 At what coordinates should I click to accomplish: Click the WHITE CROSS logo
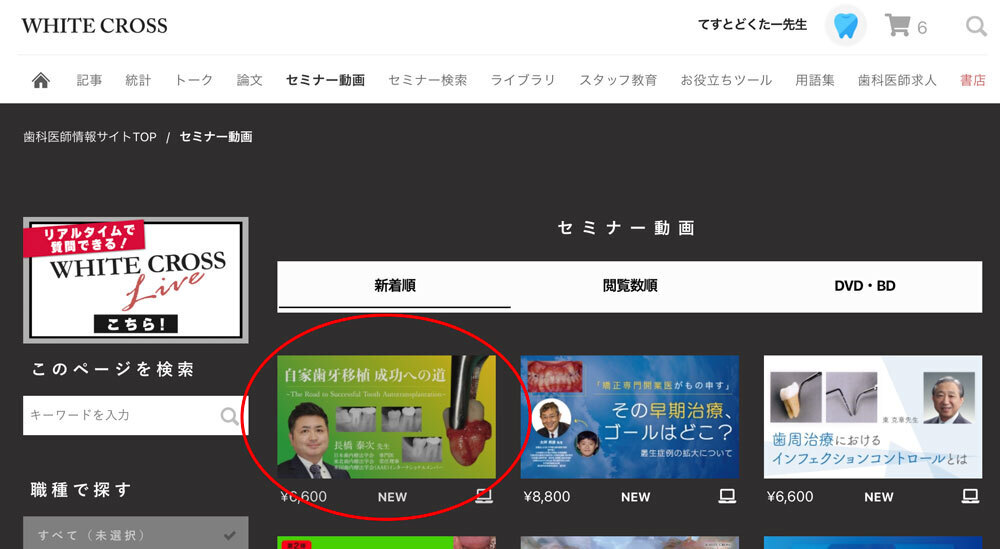[x=94, y=26]
